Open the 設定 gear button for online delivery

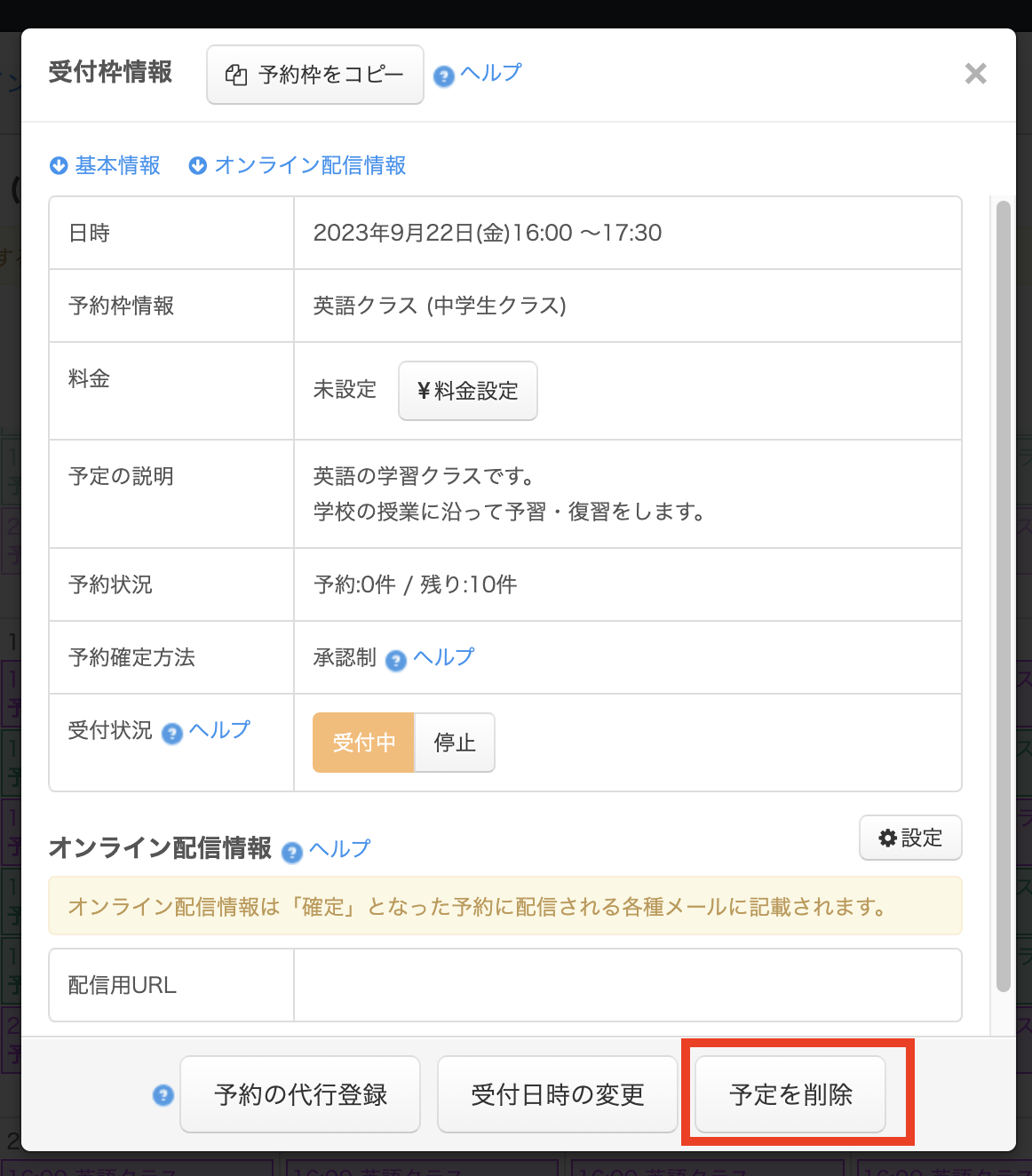coord(910,838)
